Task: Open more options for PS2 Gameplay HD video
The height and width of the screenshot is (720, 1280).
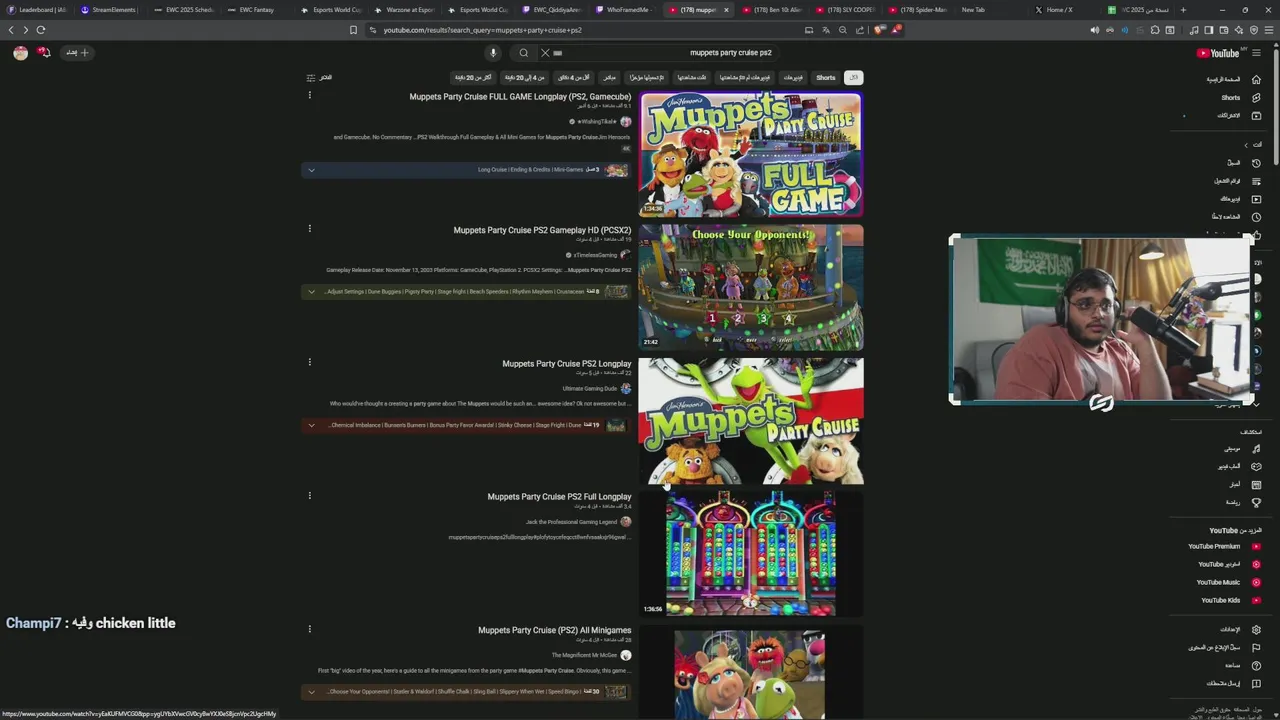Action: coord(309,228)
